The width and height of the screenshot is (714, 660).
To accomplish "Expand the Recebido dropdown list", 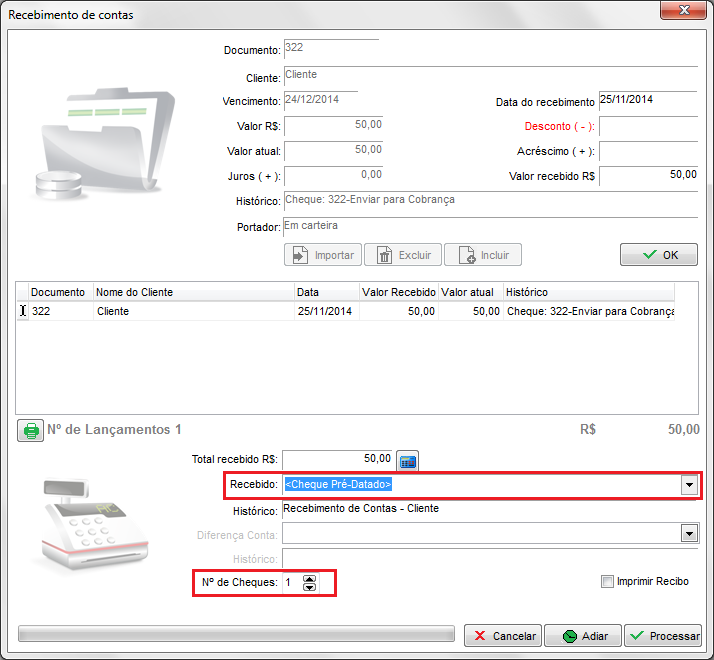I will [688, 485].
